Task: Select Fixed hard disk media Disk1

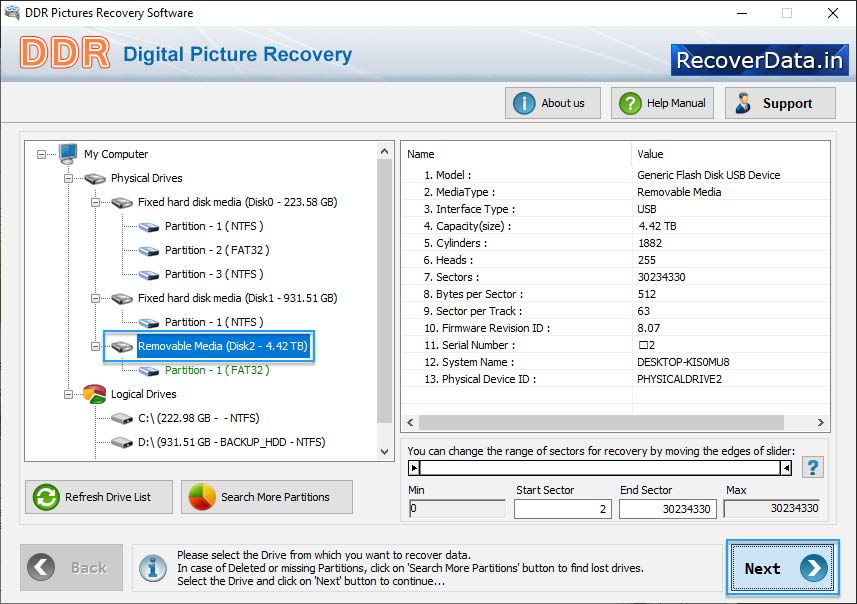Action: point(237,298)
